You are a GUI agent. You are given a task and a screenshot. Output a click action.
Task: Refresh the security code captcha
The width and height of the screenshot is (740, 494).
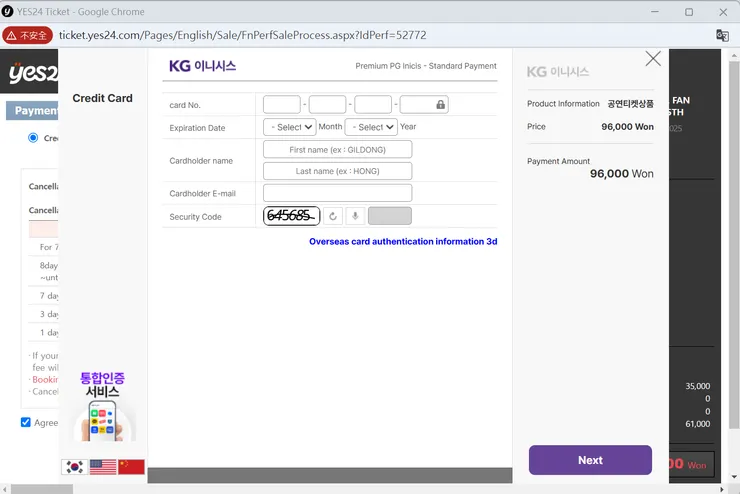coord(333,216)
